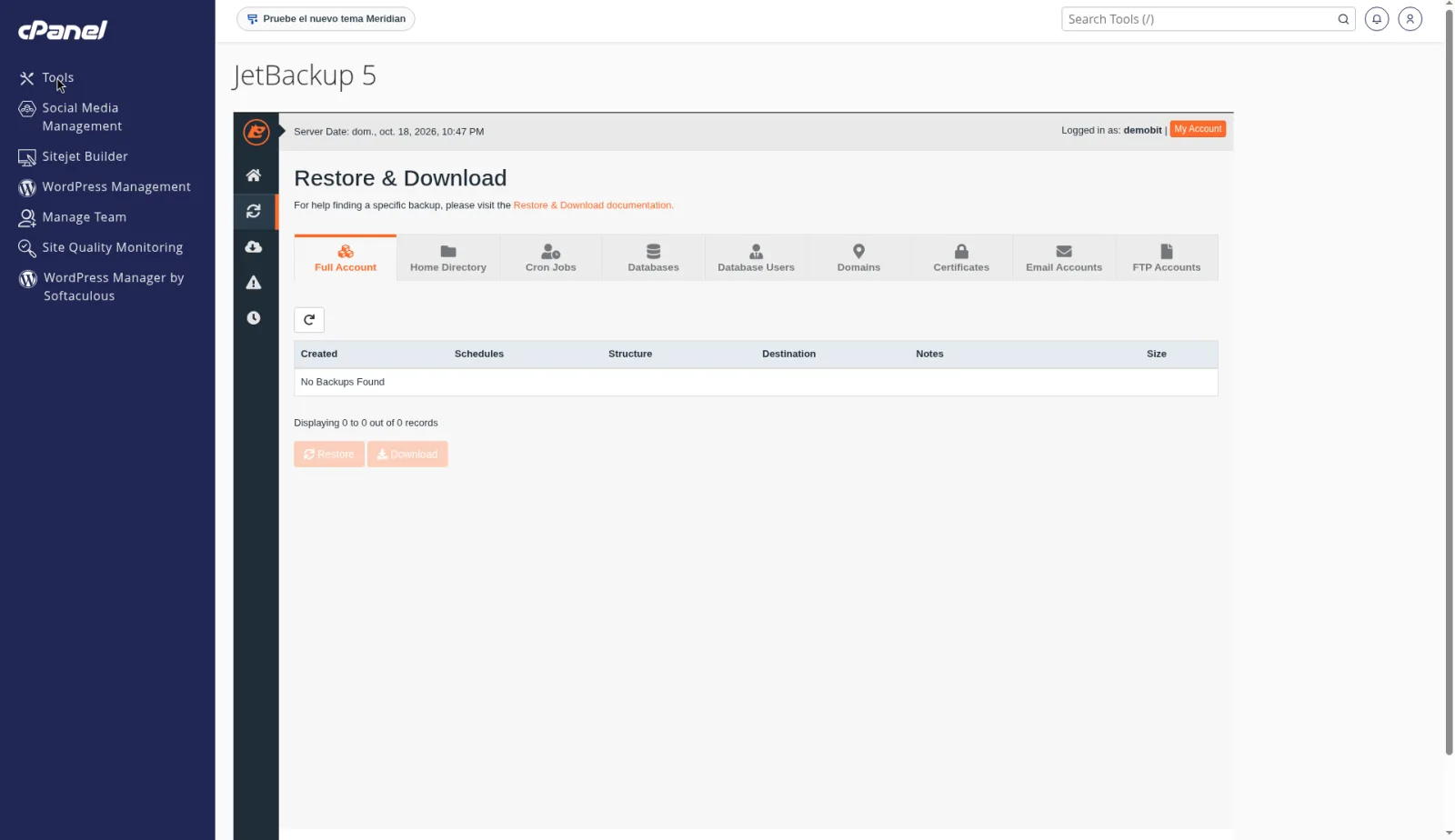Click the Notes column header
The image size is (1455, 840).
click(929, 355)
